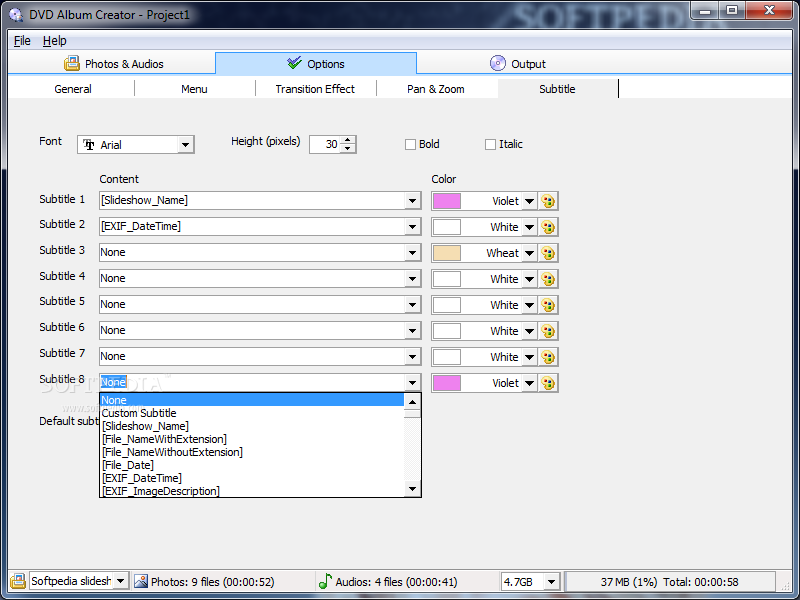Viewport: 800px width, 600px height.
Task: Open the color palette picker for Subtitle 3
Action: (x=548, y=253)
